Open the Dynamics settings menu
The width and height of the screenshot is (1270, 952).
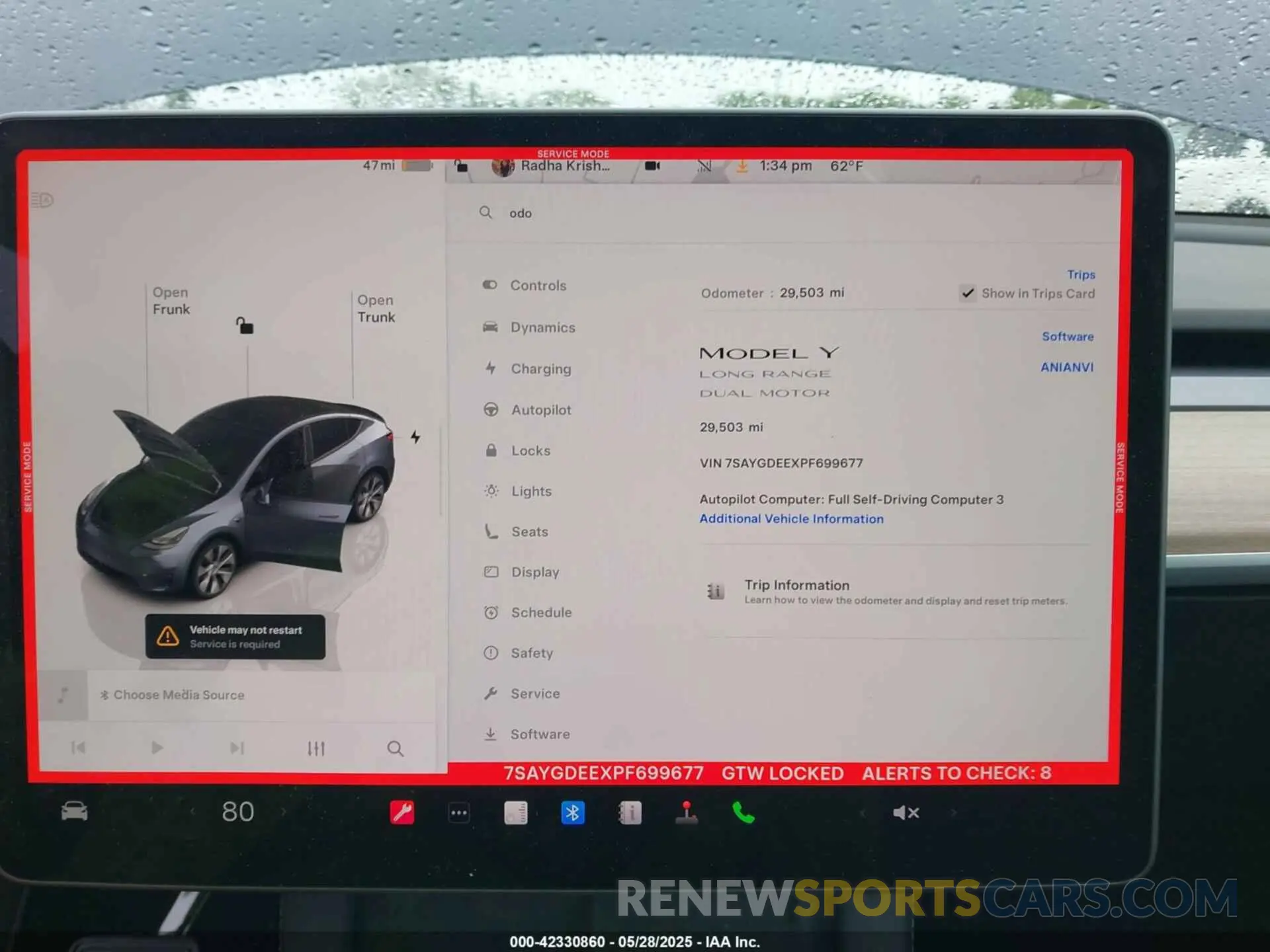click(529, 327)
